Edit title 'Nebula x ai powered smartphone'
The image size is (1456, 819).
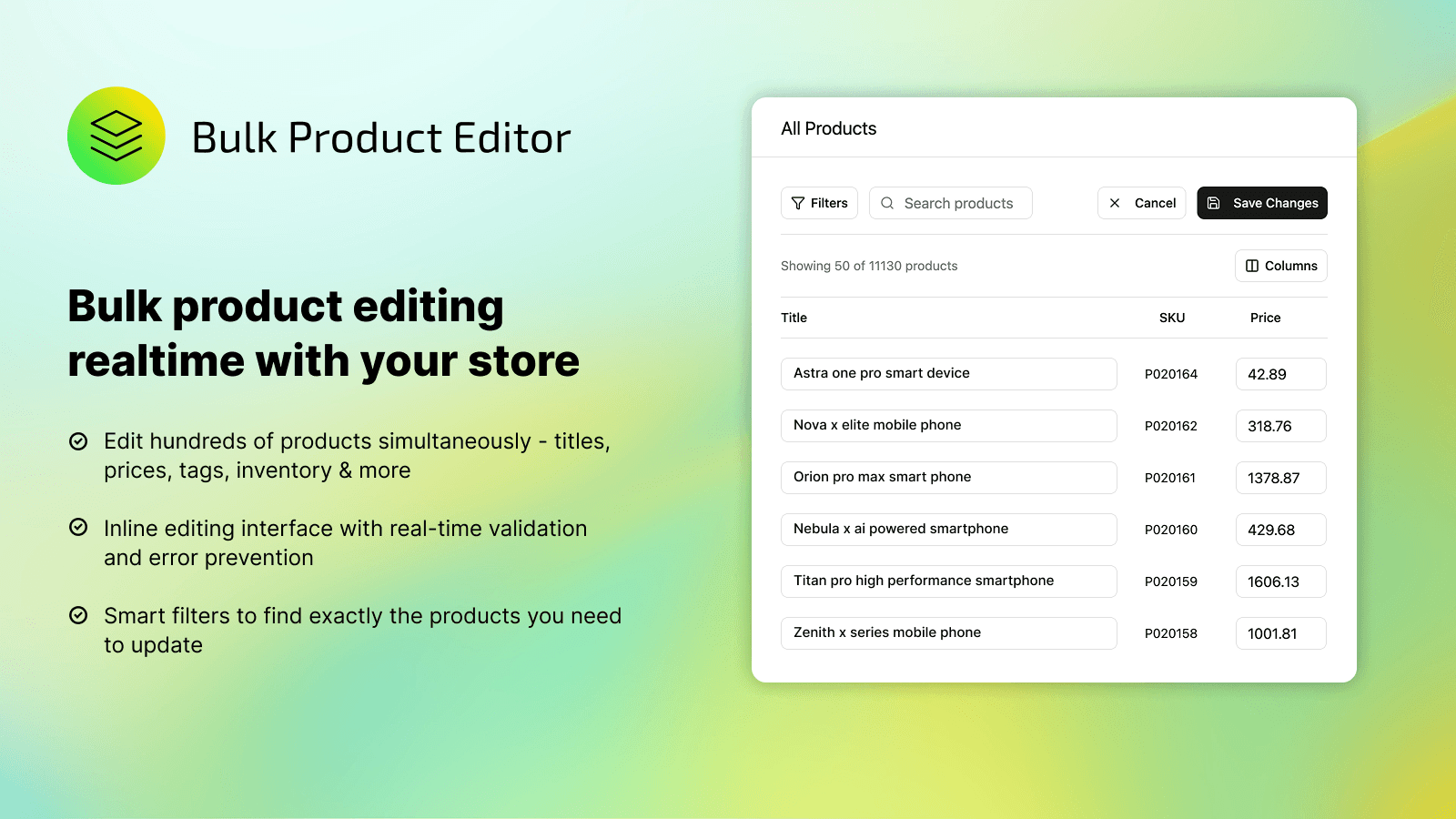[x=949, y=530]
